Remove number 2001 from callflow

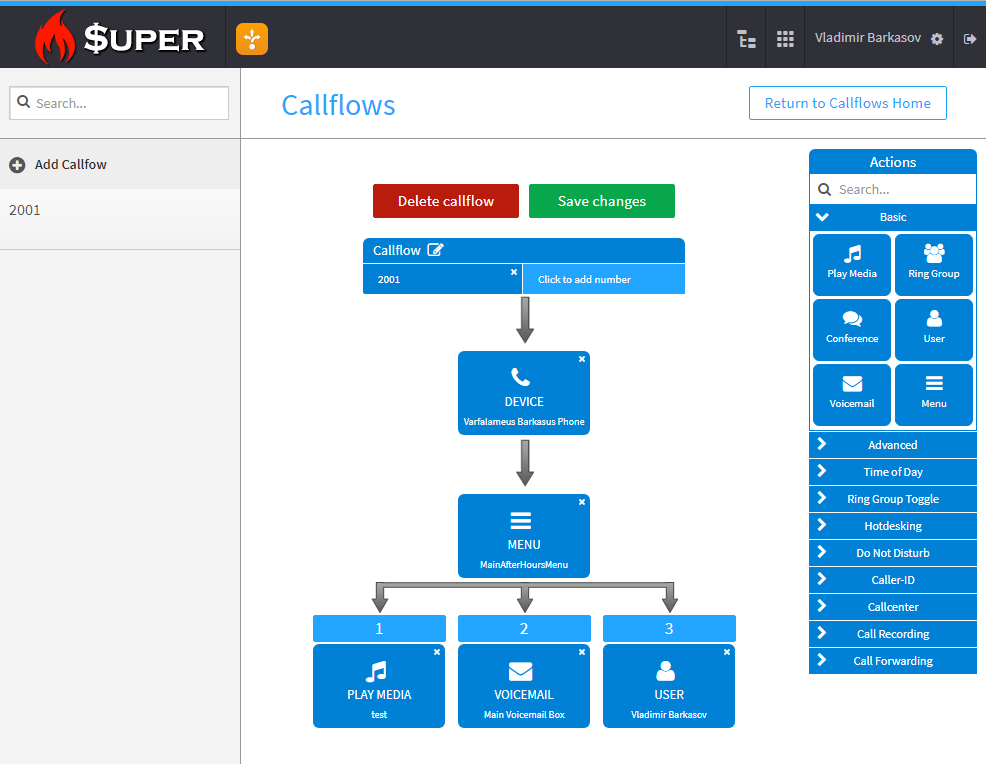[x=514, y=272]
